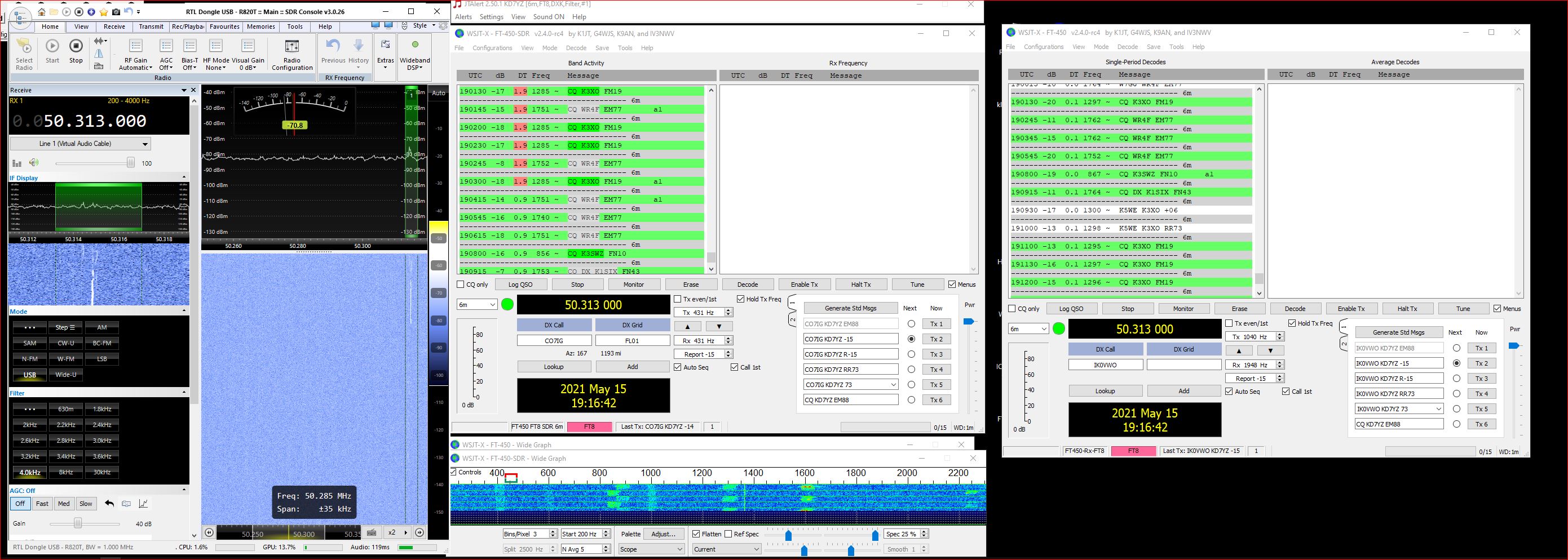Open the Wideband DSP menu
Screen dimensions: 1568x560
point(414,60)
